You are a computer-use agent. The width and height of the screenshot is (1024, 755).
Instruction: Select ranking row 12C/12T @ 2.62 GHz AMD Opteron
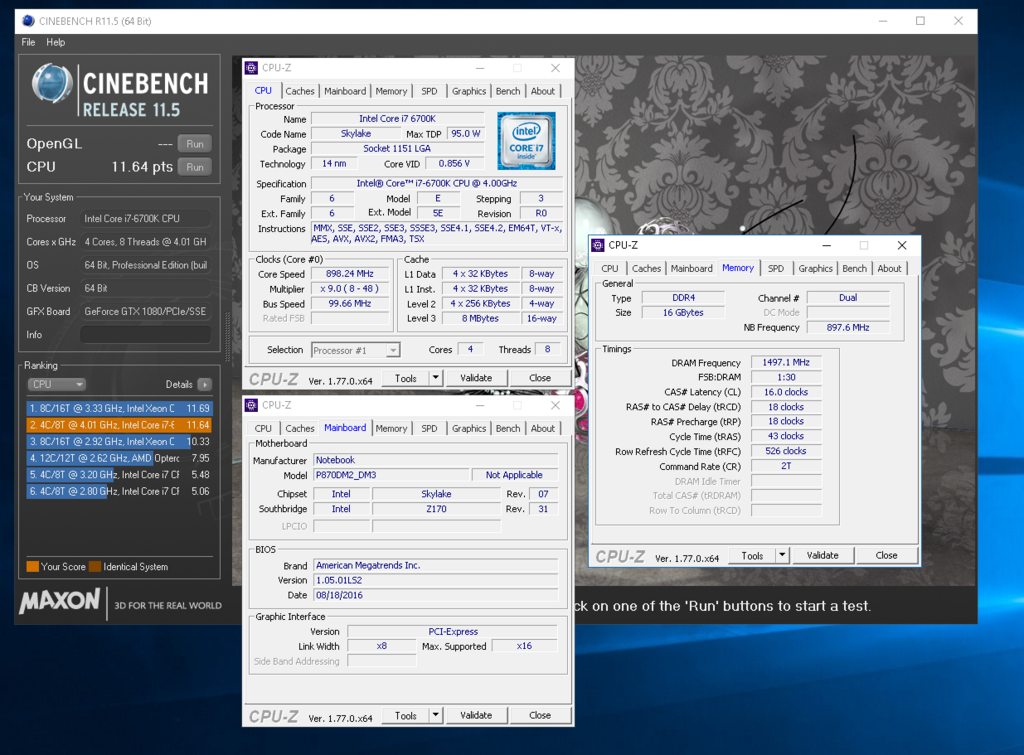[x=120, y=458]
